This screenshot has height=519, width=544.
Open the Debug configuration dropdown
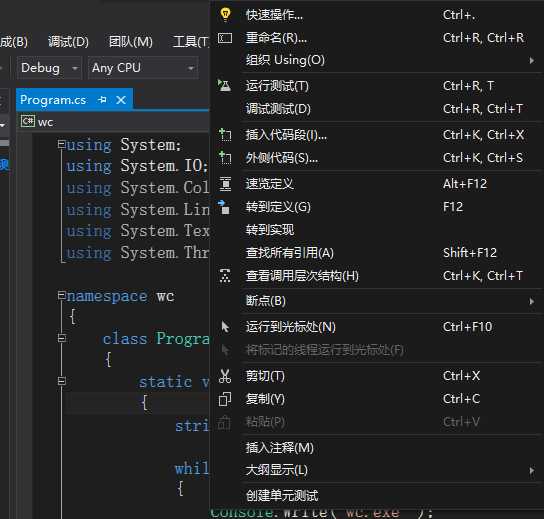click(x=49, y=68)
